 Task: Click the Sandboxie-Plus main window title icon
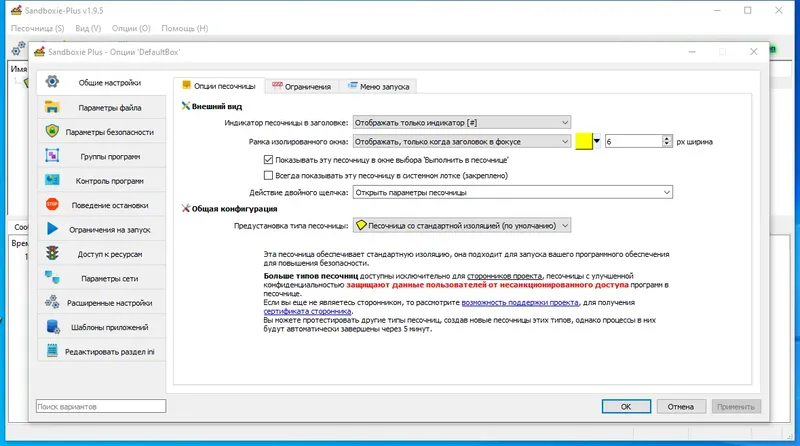16,10
